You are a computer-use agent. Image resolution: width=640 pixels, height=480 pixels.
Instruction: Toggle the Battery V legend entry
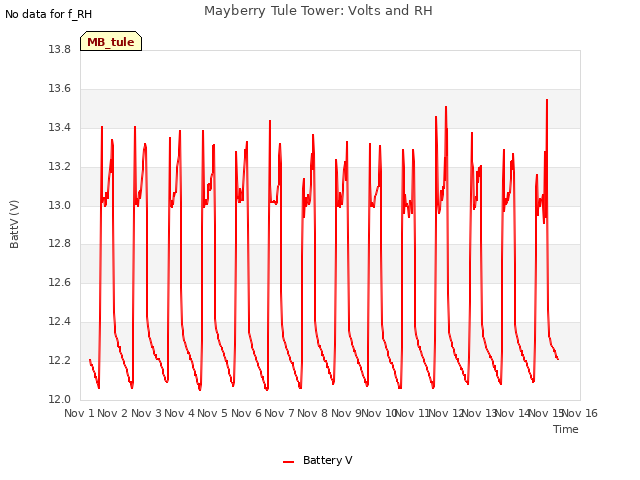(318, 460)
